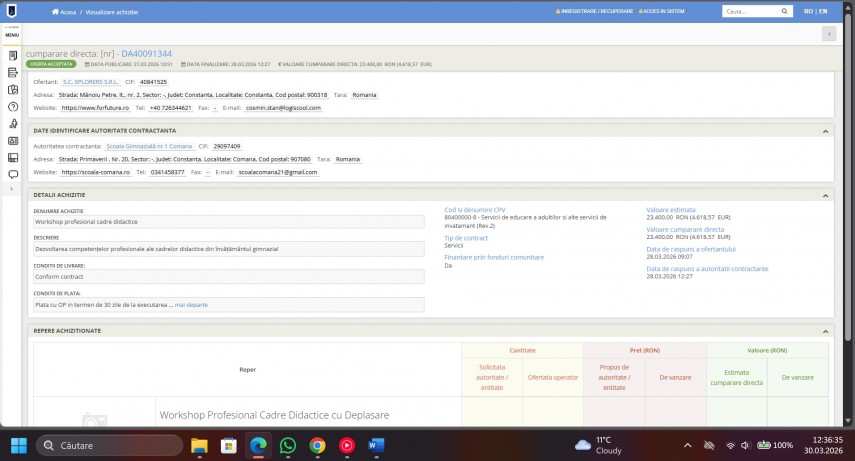Screen dimensions: 855x461
Task: Click the help question mark sidebar icon
Action: point(13,106)
